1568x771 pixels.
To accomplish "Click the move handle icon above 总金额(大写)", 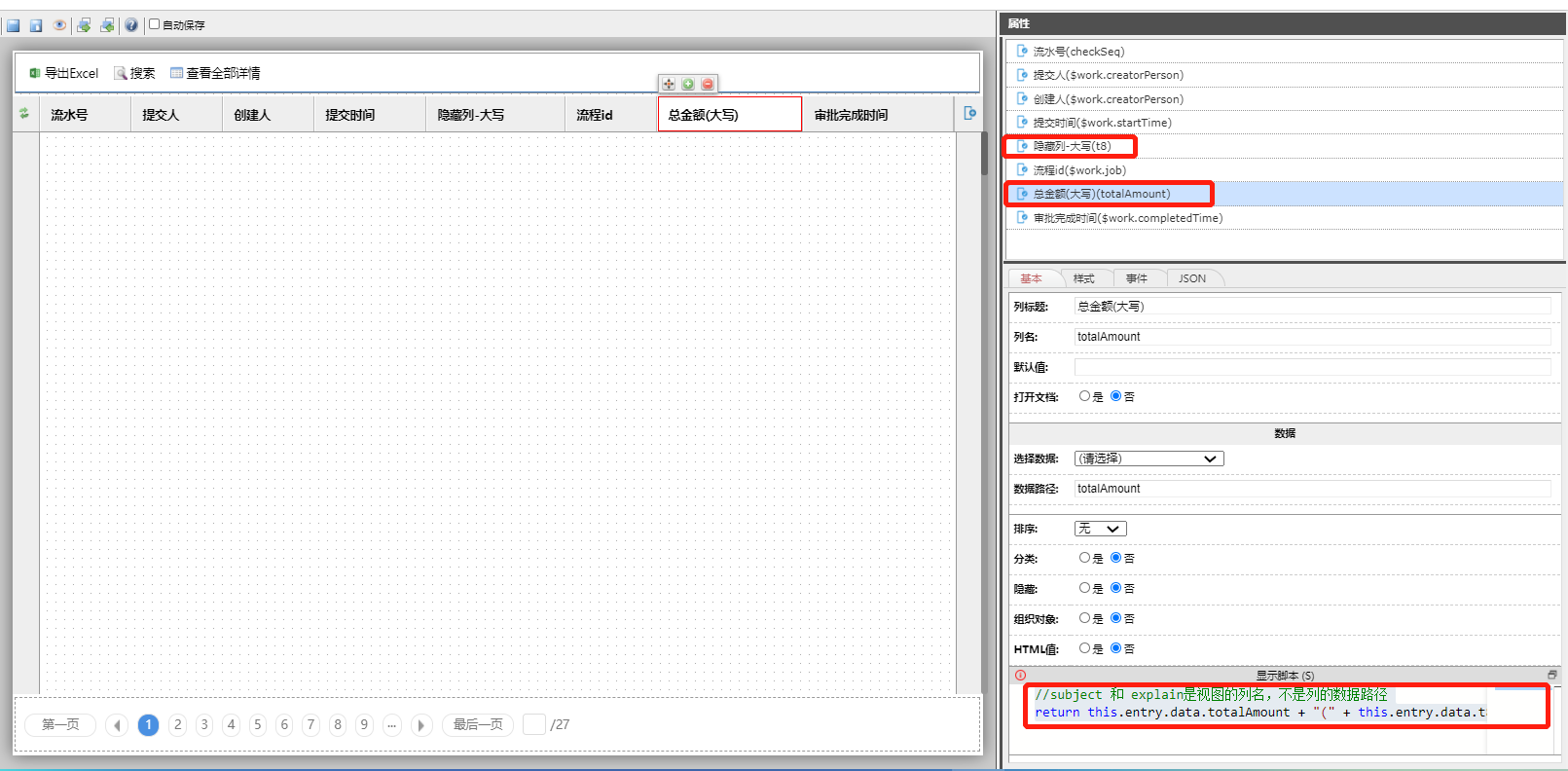I will [x=669, y=85].
